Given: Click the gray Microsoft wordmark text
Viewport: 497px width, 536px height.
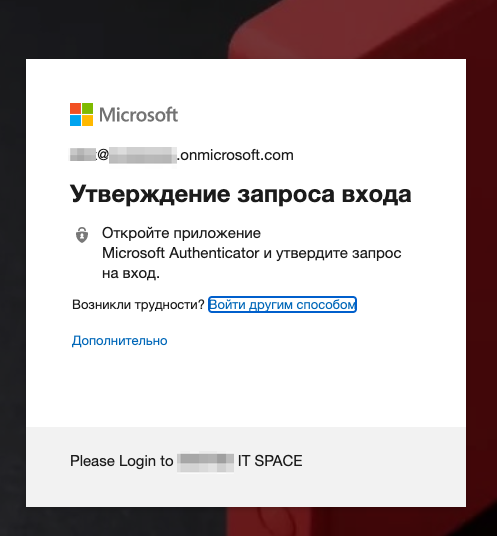Looking at the screenshot, I should [x=138, y=115].
